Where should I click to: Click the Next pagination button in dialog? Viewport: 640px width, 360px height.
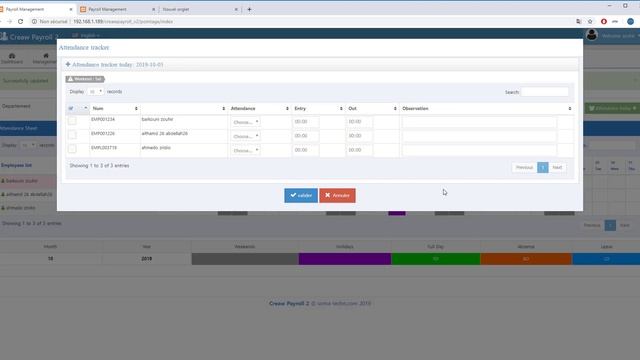pyautogui.click(x=557, y=167)
